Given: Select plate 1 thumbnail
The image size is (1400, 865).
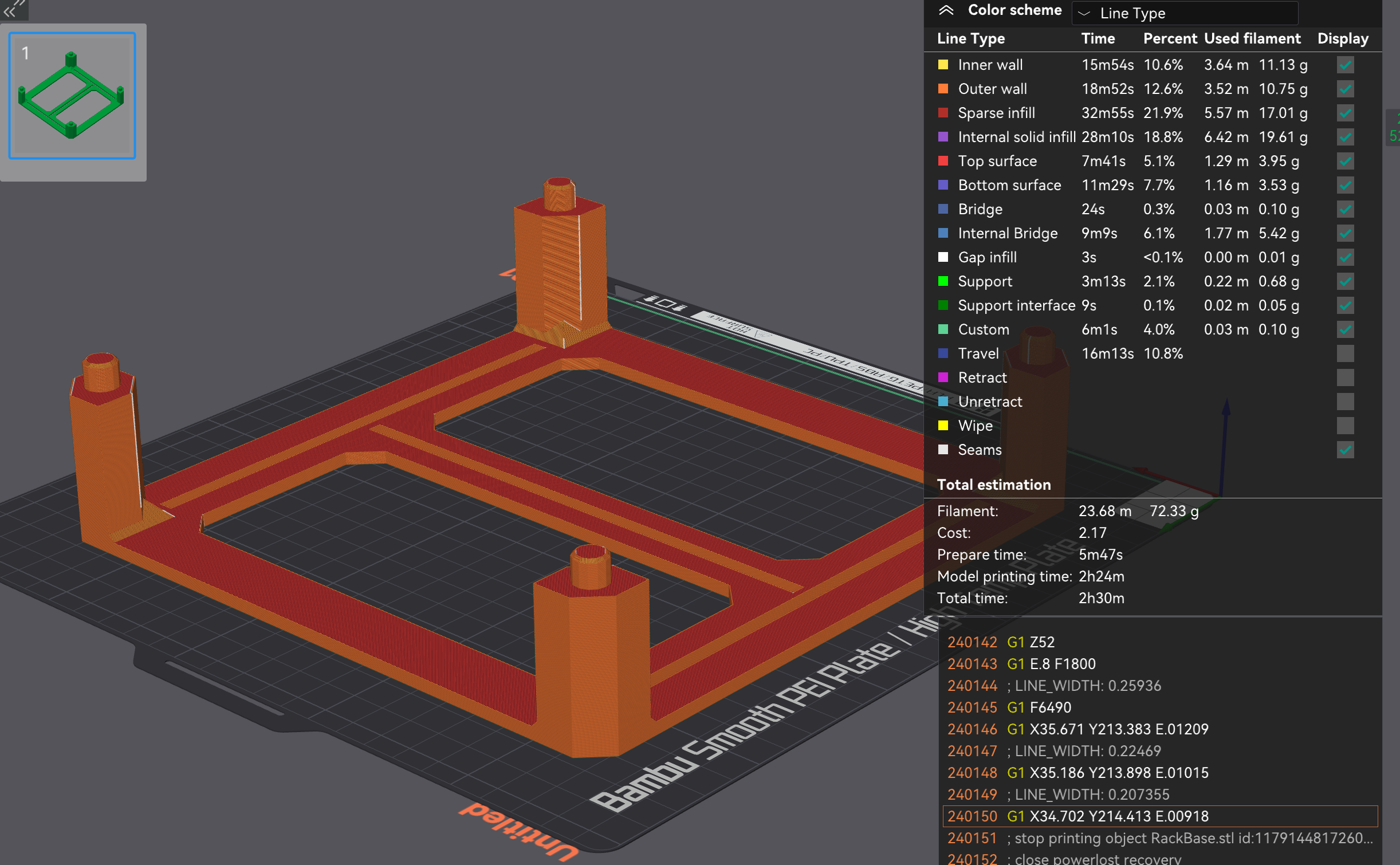Looking at the screenshot, I should [72, 96].
